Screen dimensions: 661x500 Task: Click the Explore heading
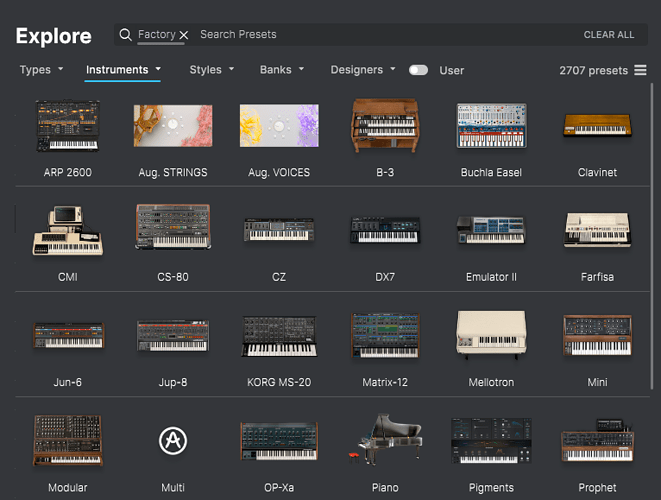point(54,36)
